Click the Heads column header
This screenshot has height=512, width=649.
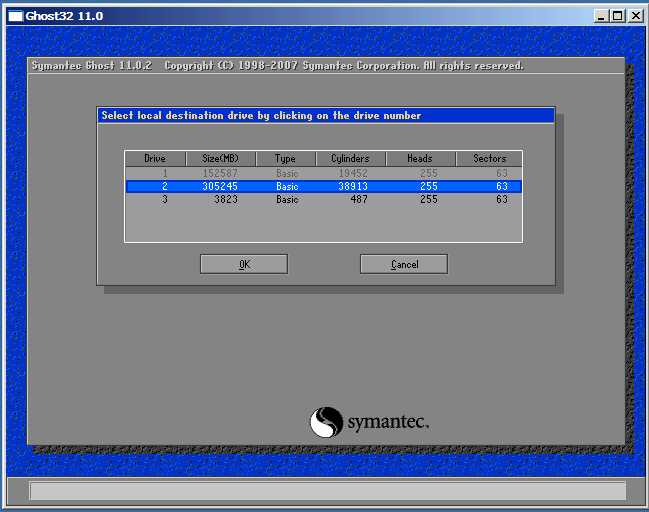[x=420, y=159]
